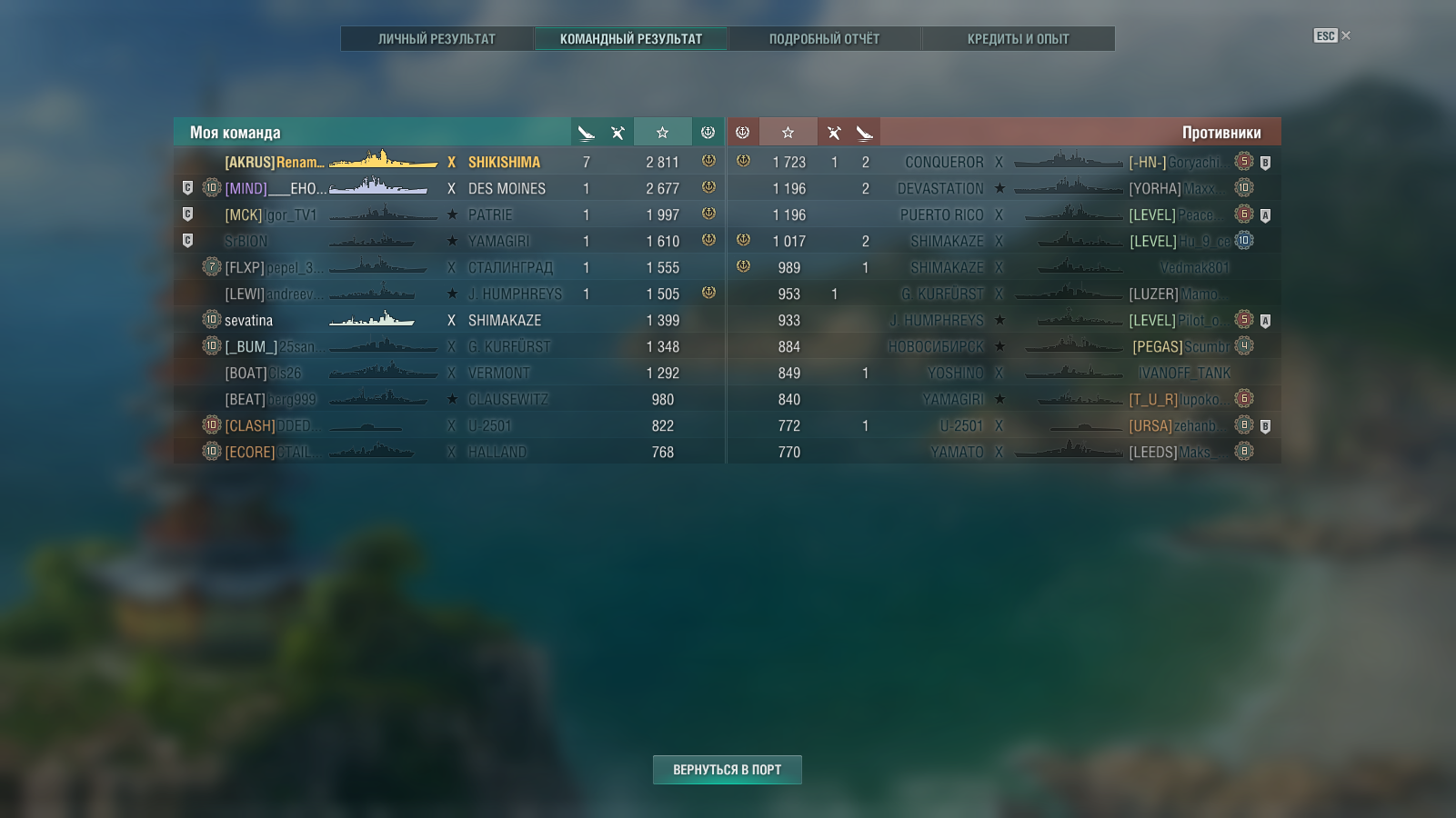Select the Командный результат tab
Image resolution: width=1456 pixels, height=818 pixels.
point(630,39)
